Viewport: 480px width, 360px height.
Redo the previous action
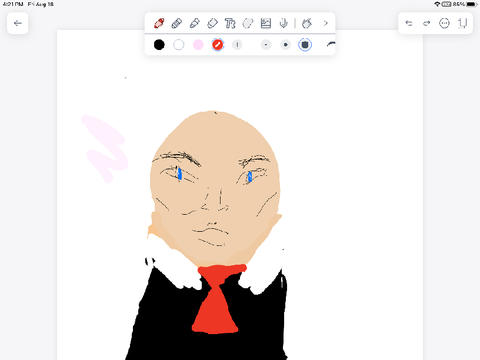pyautogui.click(x=427, y=23)
